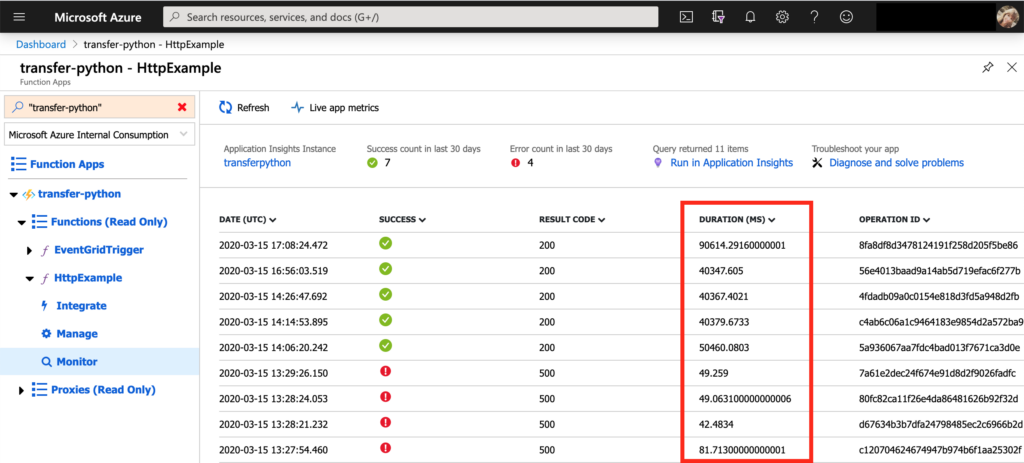This screenshot has height=463, width=1024.
Task: Open the 2020-03-15 17:08:24.472 invocation
Action: (x=273, y=246)
